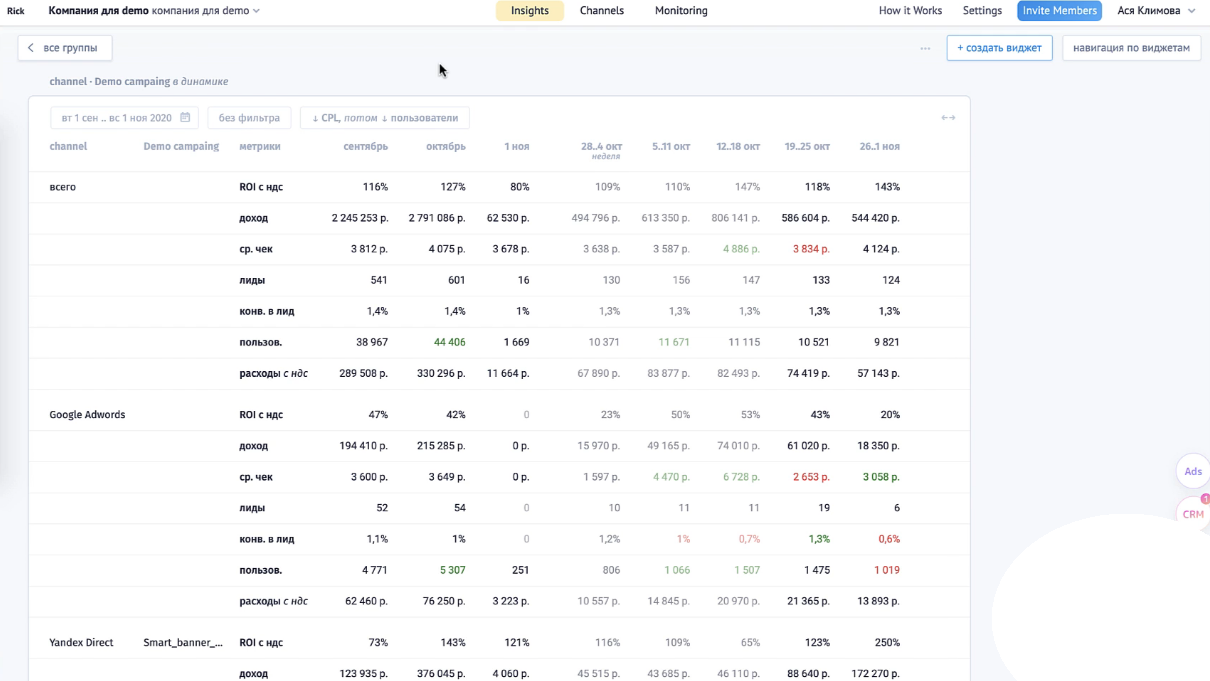Click the 5..11 окт column header

point(671,147)
